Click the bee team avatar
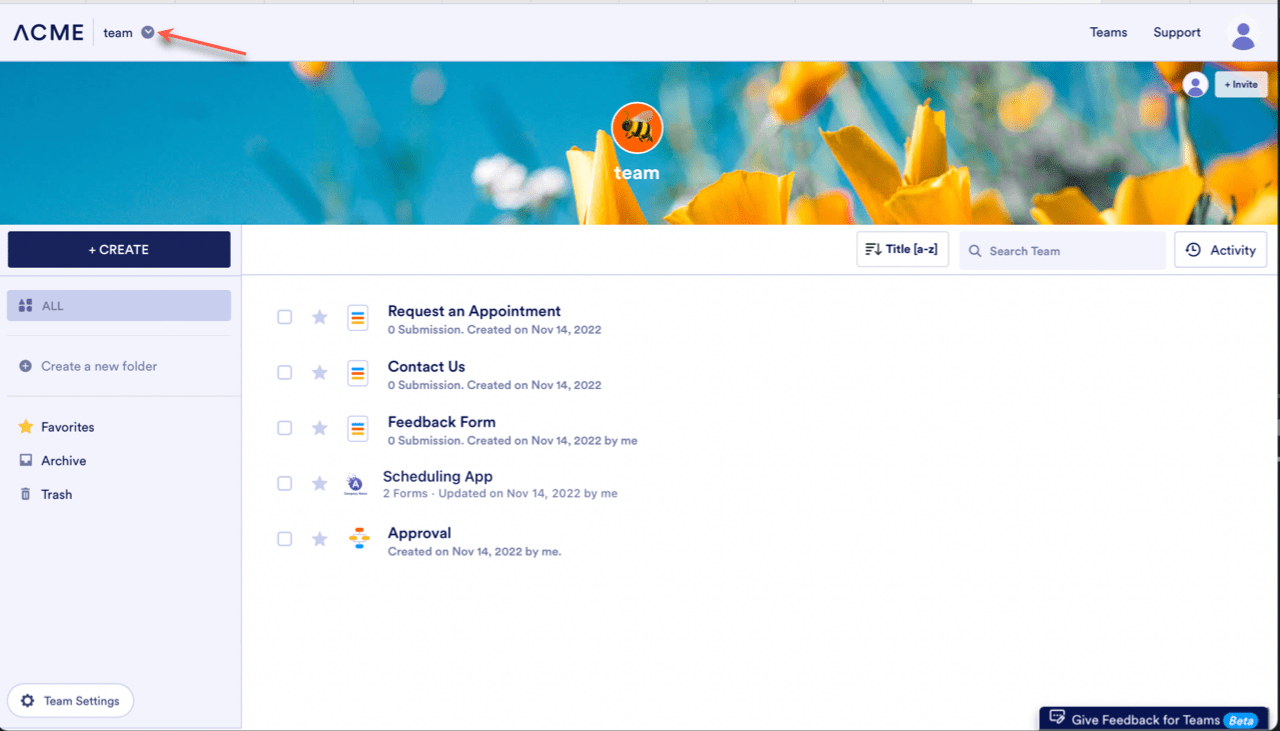The image size is (1280, 731). coord(637,128)
